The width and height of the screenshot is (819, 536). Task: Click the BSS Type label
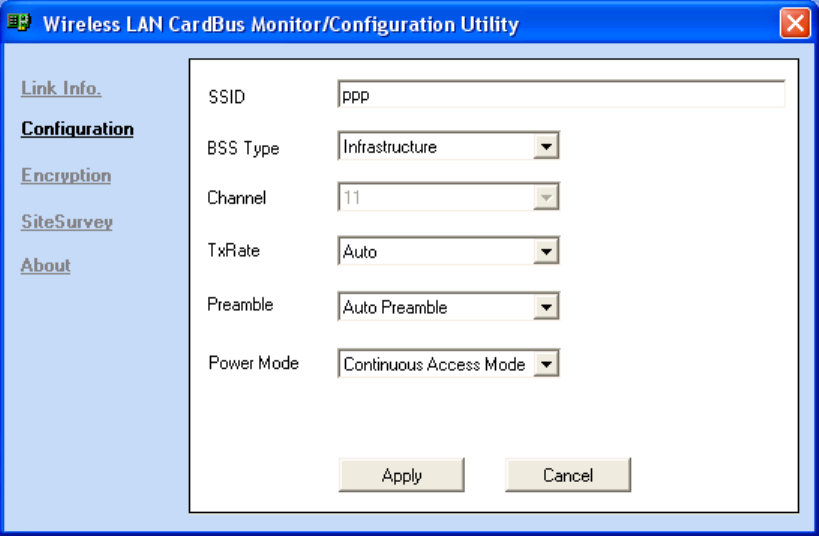click(243, 148)
